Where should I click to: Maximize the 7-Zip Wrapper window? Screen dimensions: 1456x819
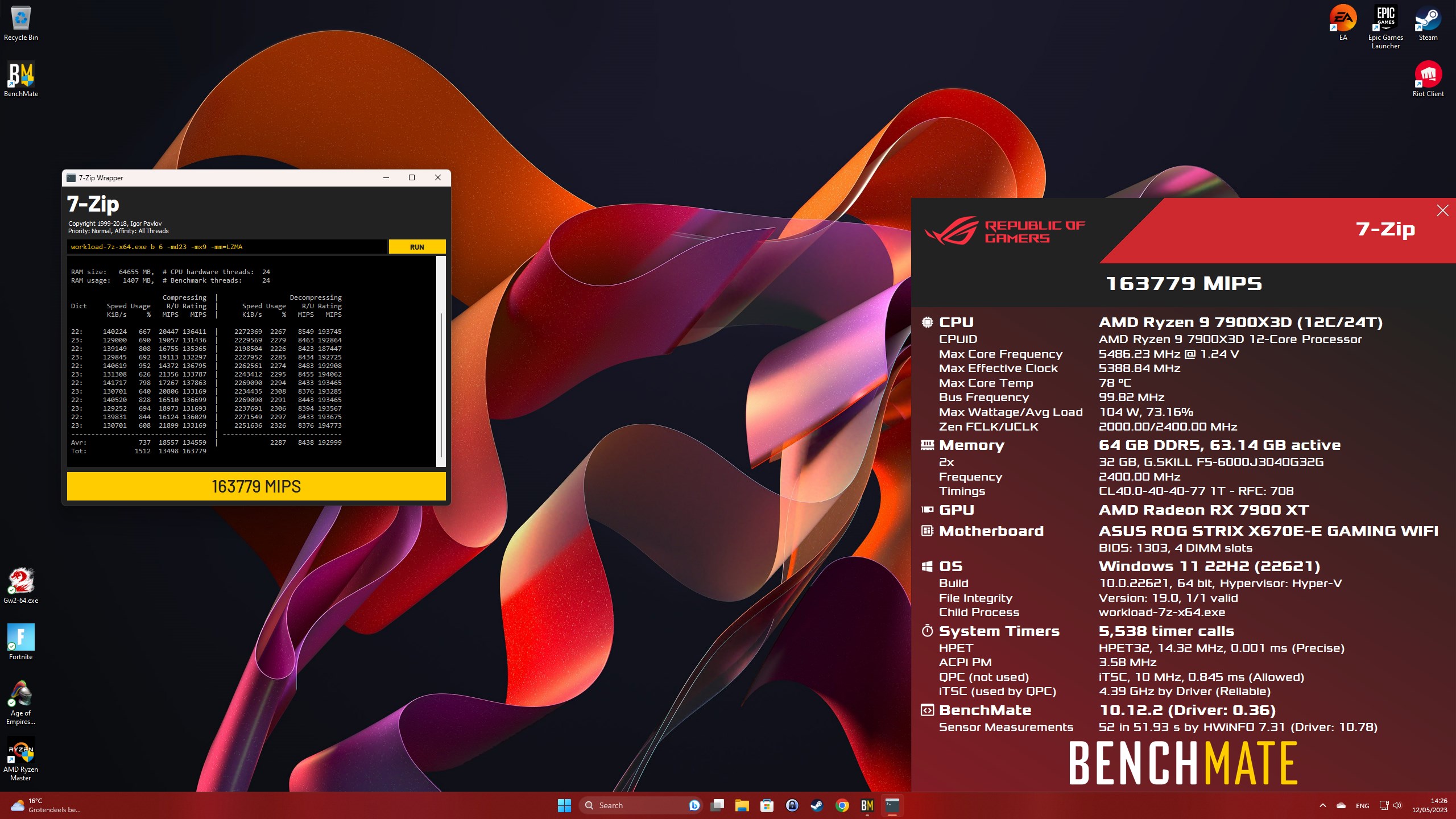coord(412,177)
